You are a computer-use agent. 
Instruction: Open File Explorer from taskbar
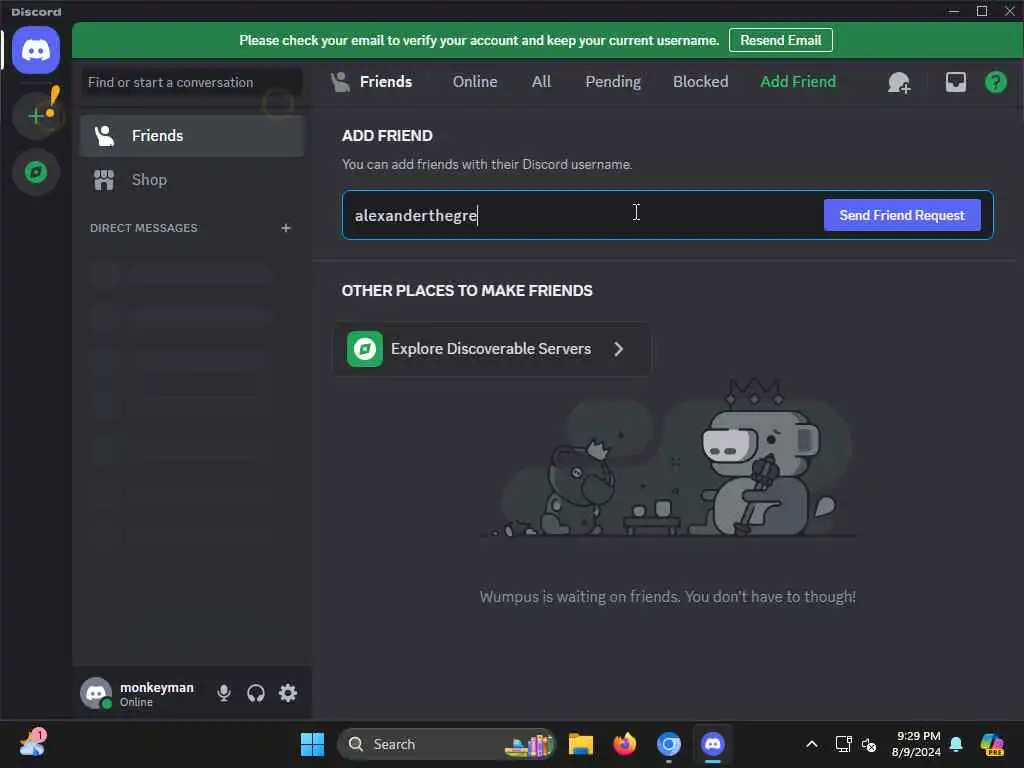[x=580, y=744]
